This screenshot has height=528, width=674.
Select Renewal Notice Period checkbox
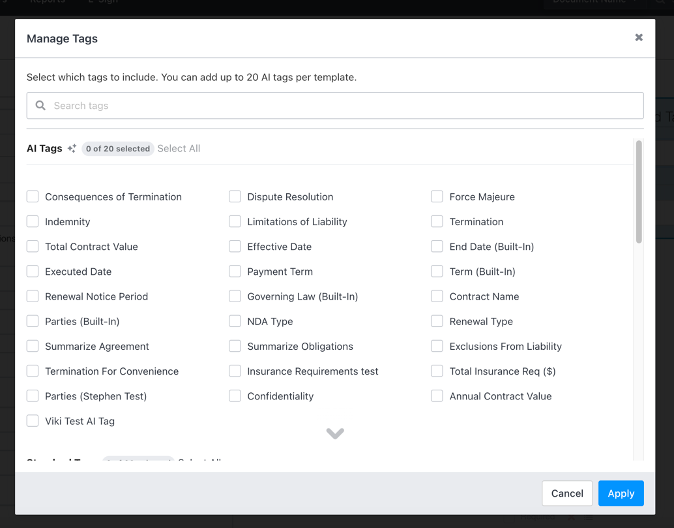(33, 296)
